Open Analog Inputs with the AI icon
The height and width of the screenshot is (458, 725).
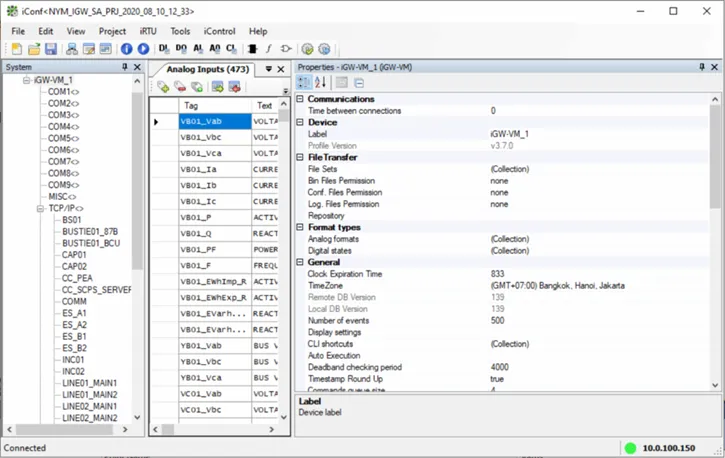(x=198, y=48)
